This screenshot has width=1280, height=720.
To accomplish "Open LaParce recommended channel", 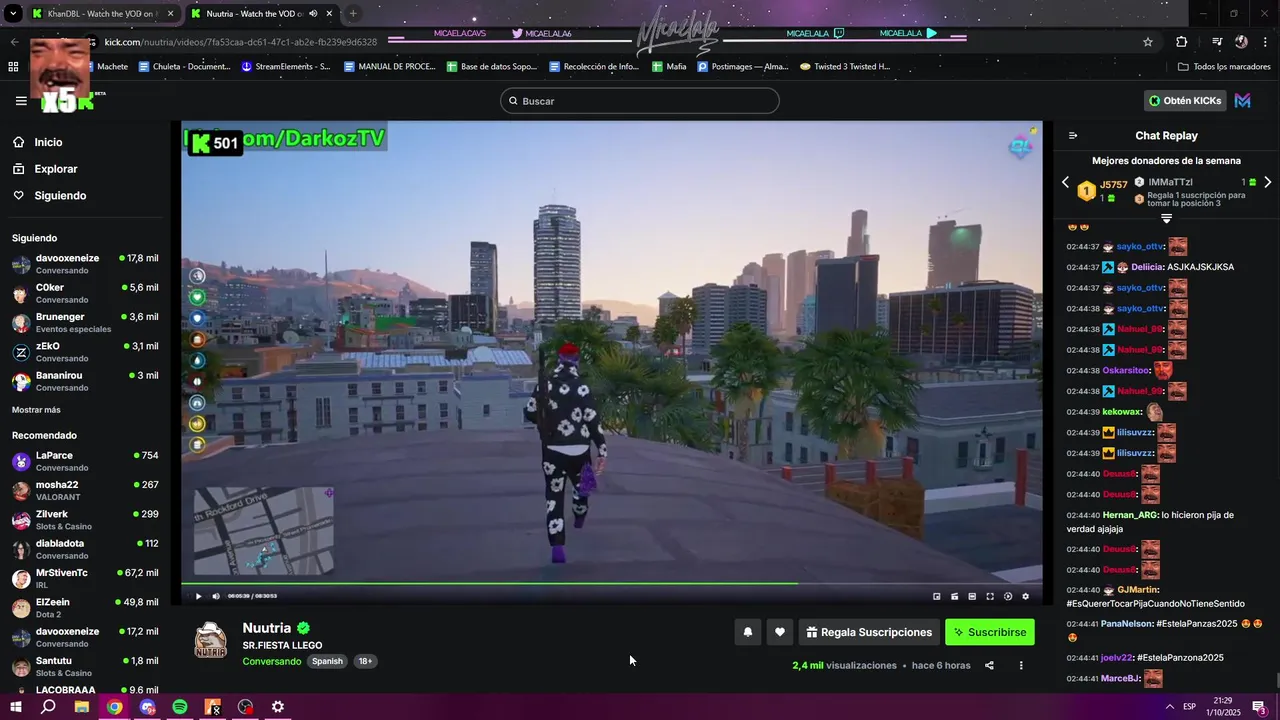I will [x=85, y=461].
